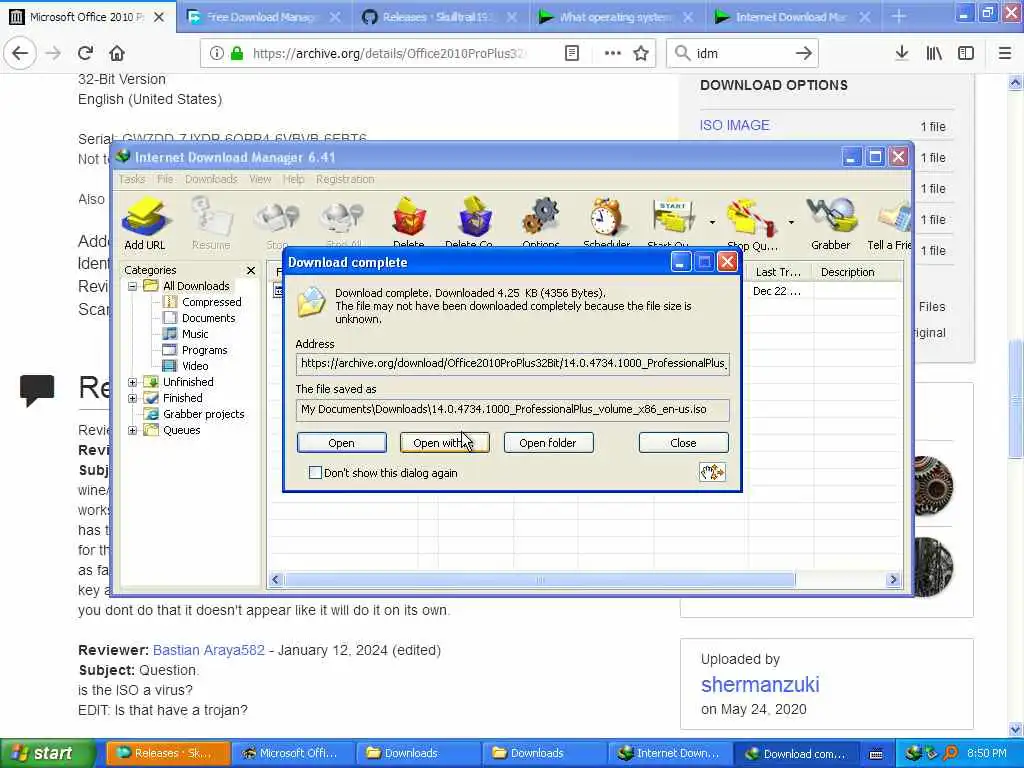This screenshot has height=768, width=1024.
Task: Click Open button in Download complete dialog
Action: 342,443
